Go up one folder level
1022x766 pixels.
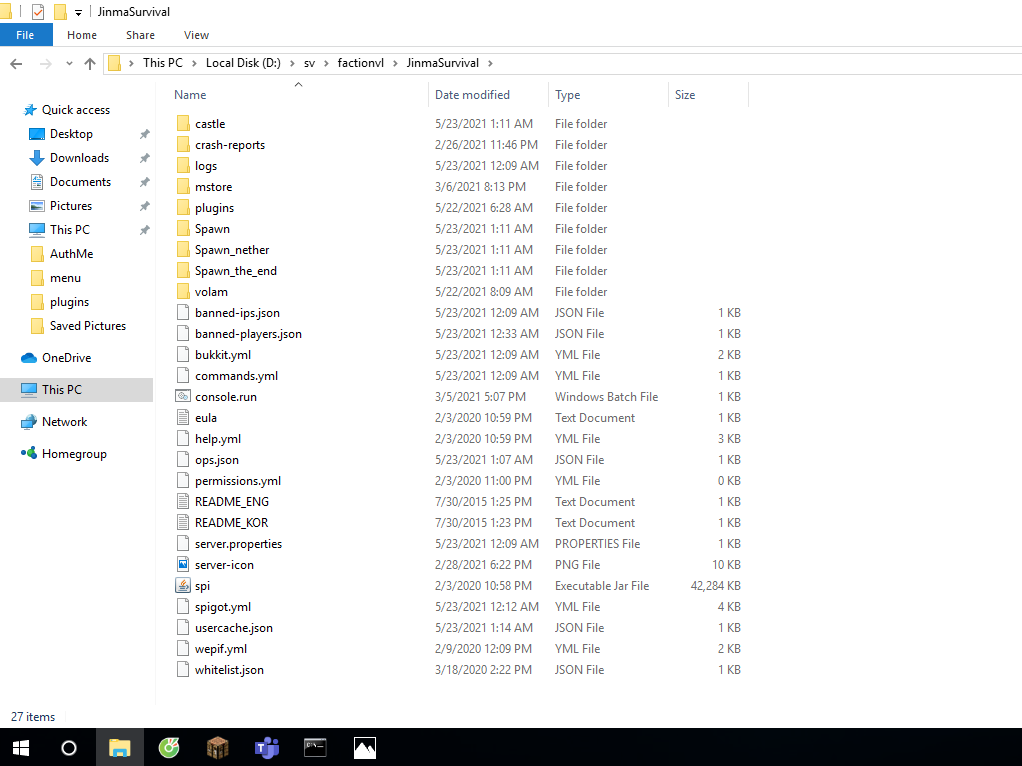coord(90,63)
